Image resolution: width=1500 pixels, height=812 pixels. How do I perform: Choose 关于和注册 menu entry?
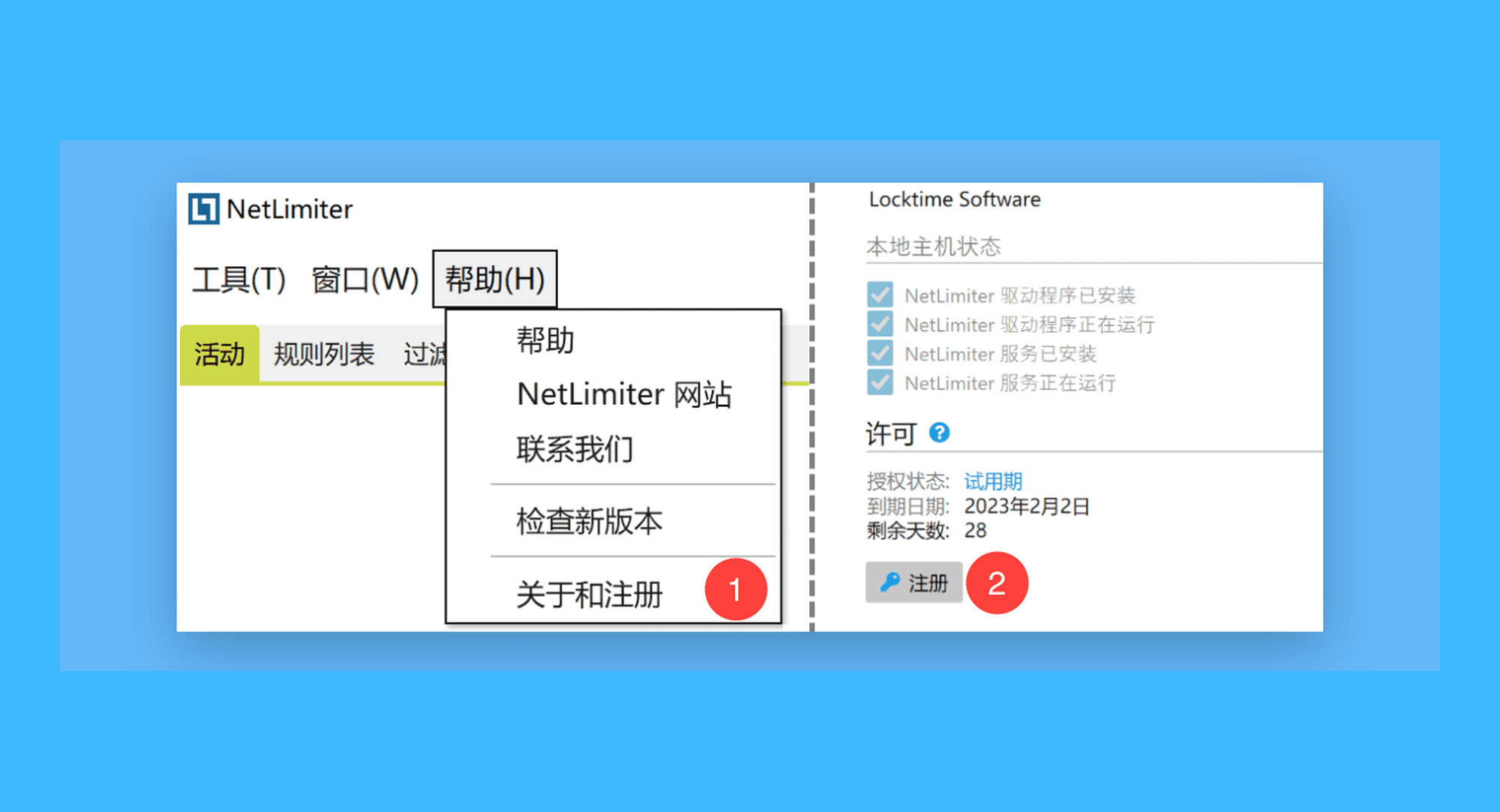click(589, 595)
